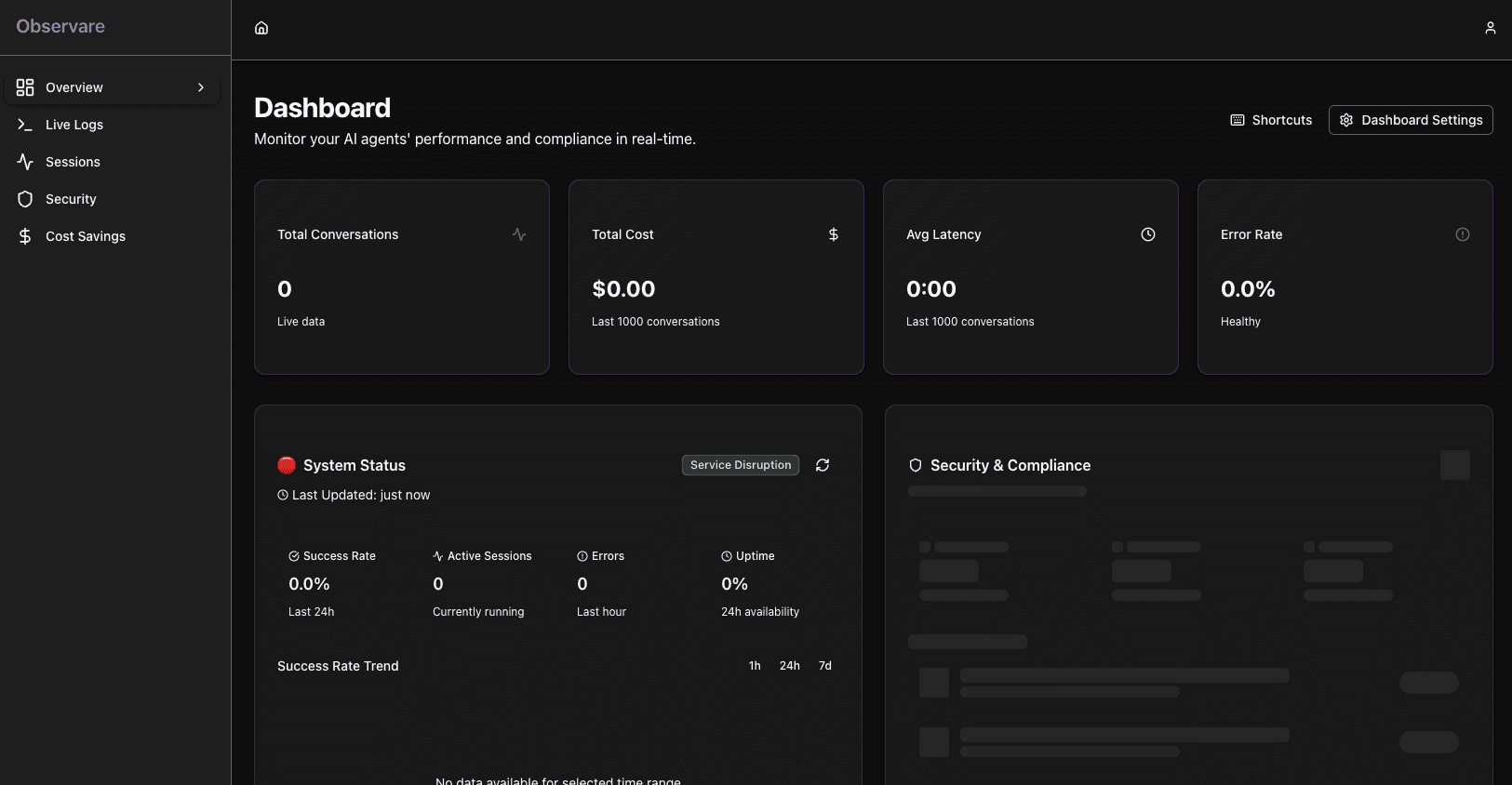Viewport: 1512px width, 785px height.
Task: Click the Total Conversations card title
Action: [x=338, y=234]
